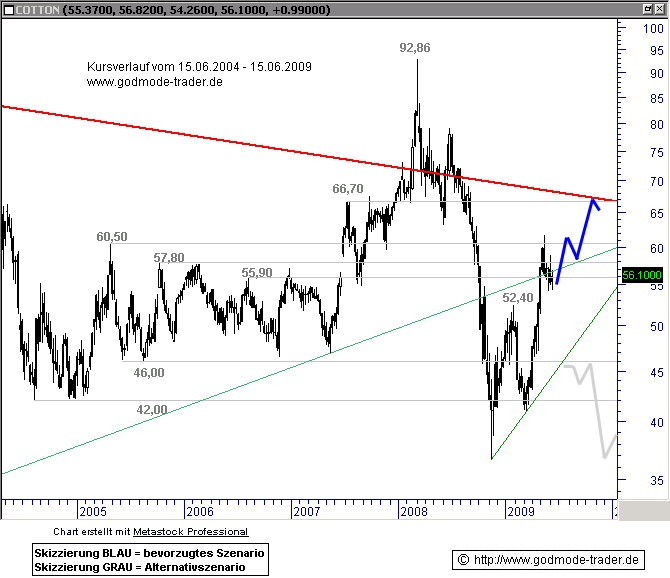Viewport: 670px width, 578px height.
Task: Click the 60 value on price axis
Action: tap(657, 248)
